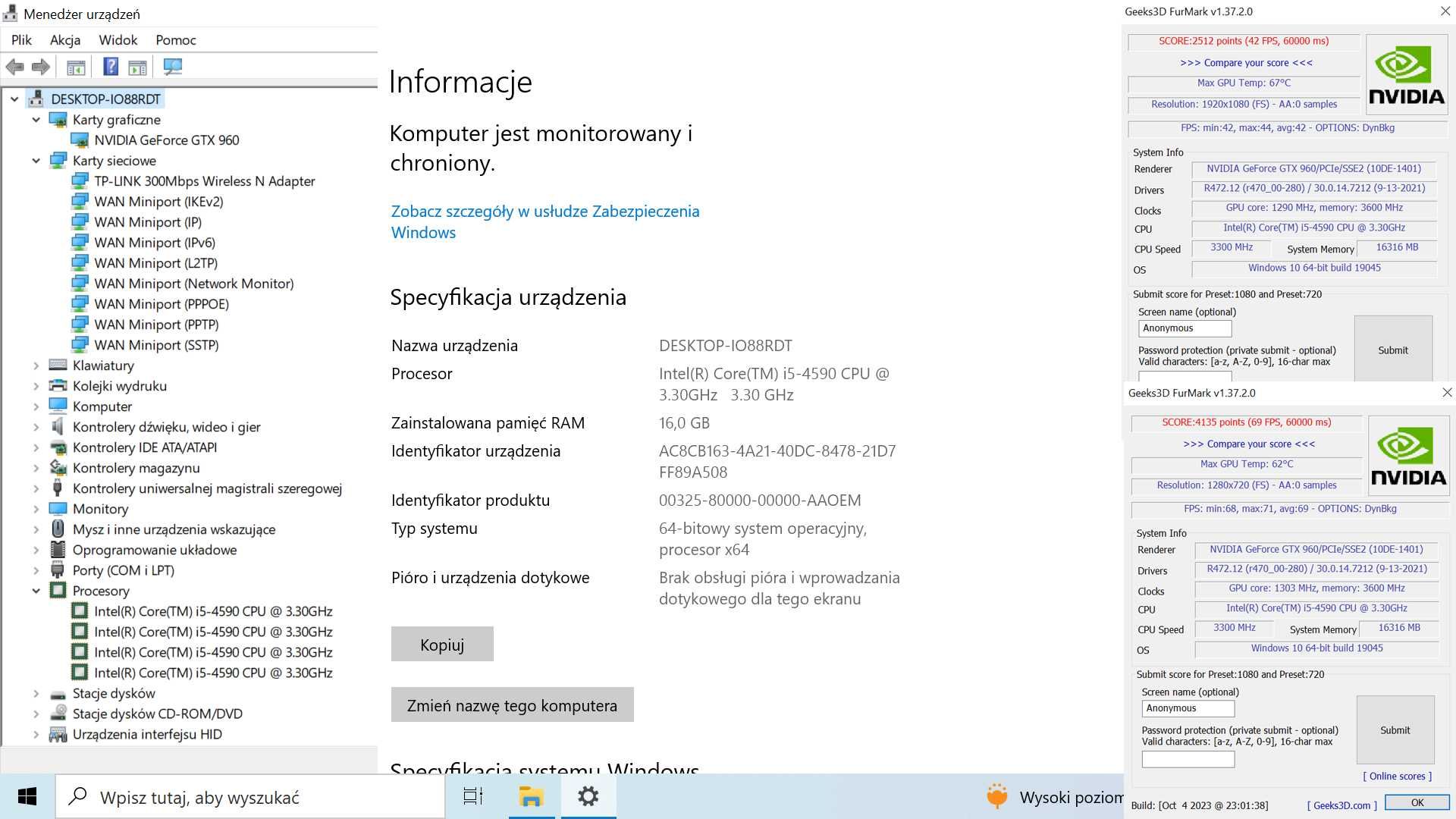
Task: Click the Klawiatury keyboard icon
Action: point(58,366)
